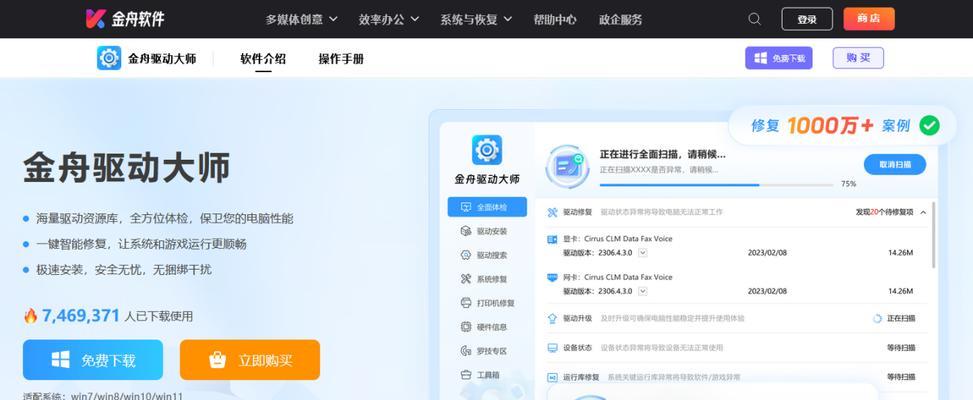Click the 登录 button
This screenshot has width=973, height=400.
point(807,19)
